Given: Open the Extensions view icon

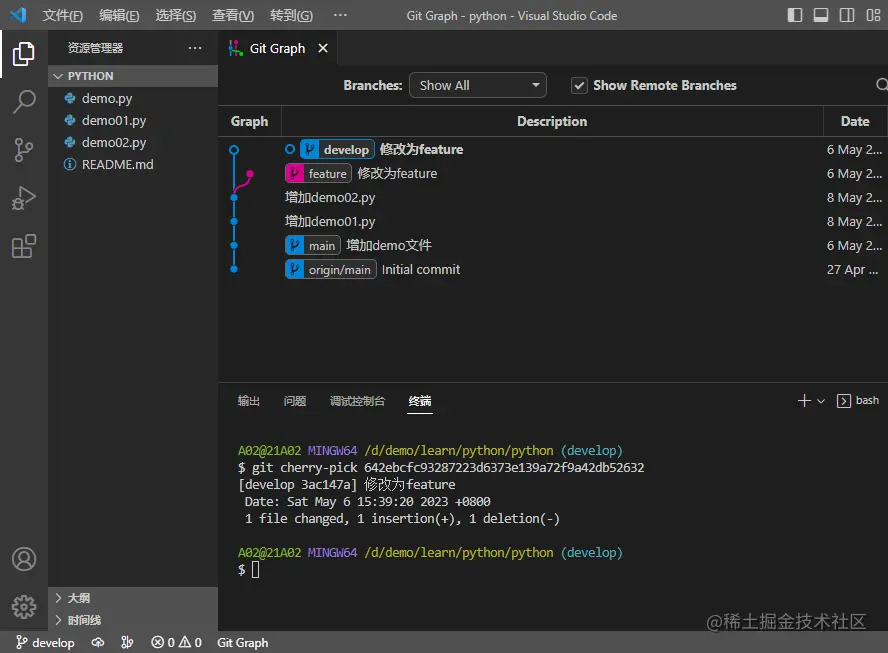Looking at the screenshot, I should coord(24,246).
